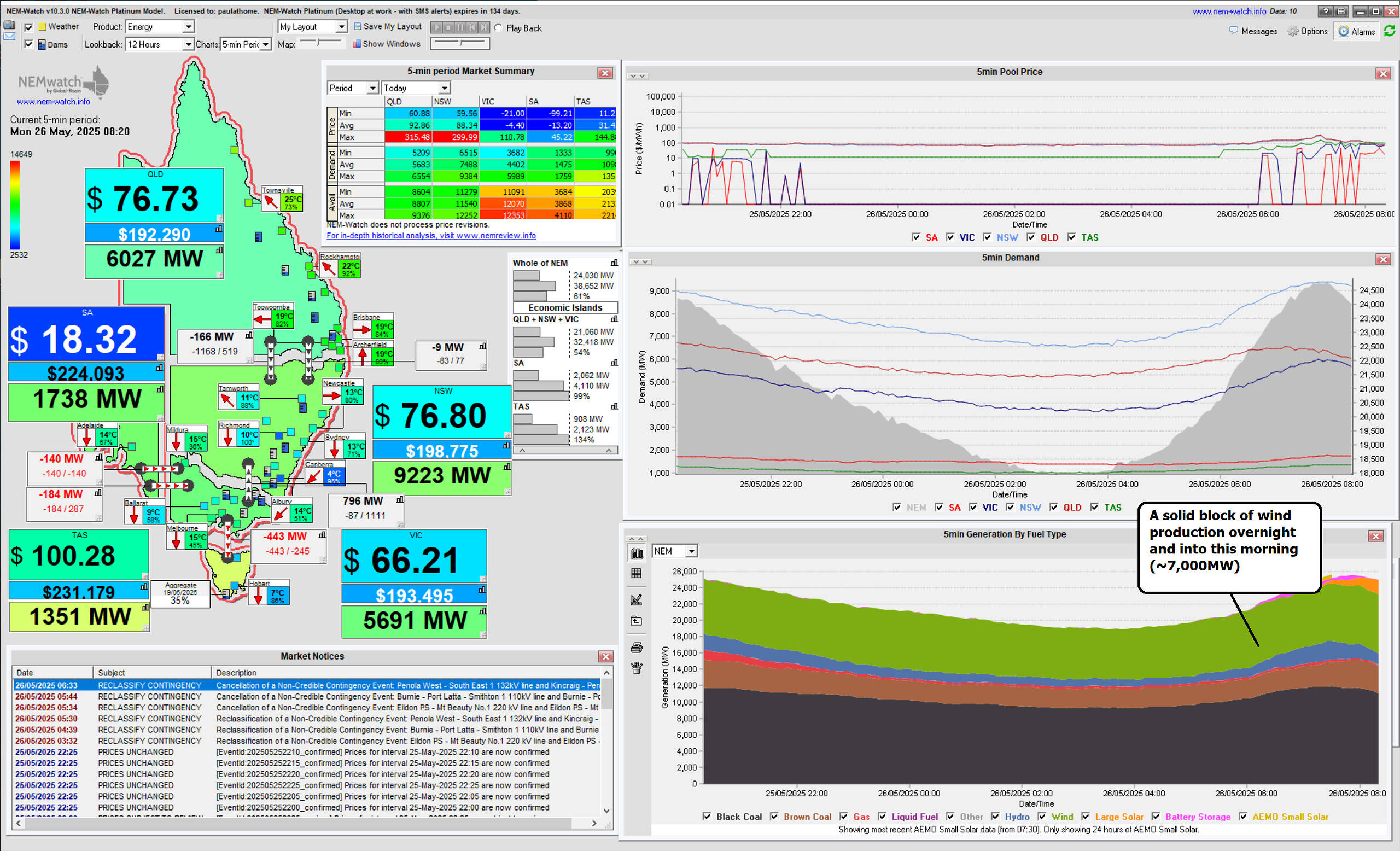Open the Alarms clock button
This screenshot has width=1400, height=851.
(x=1356, y=31)
